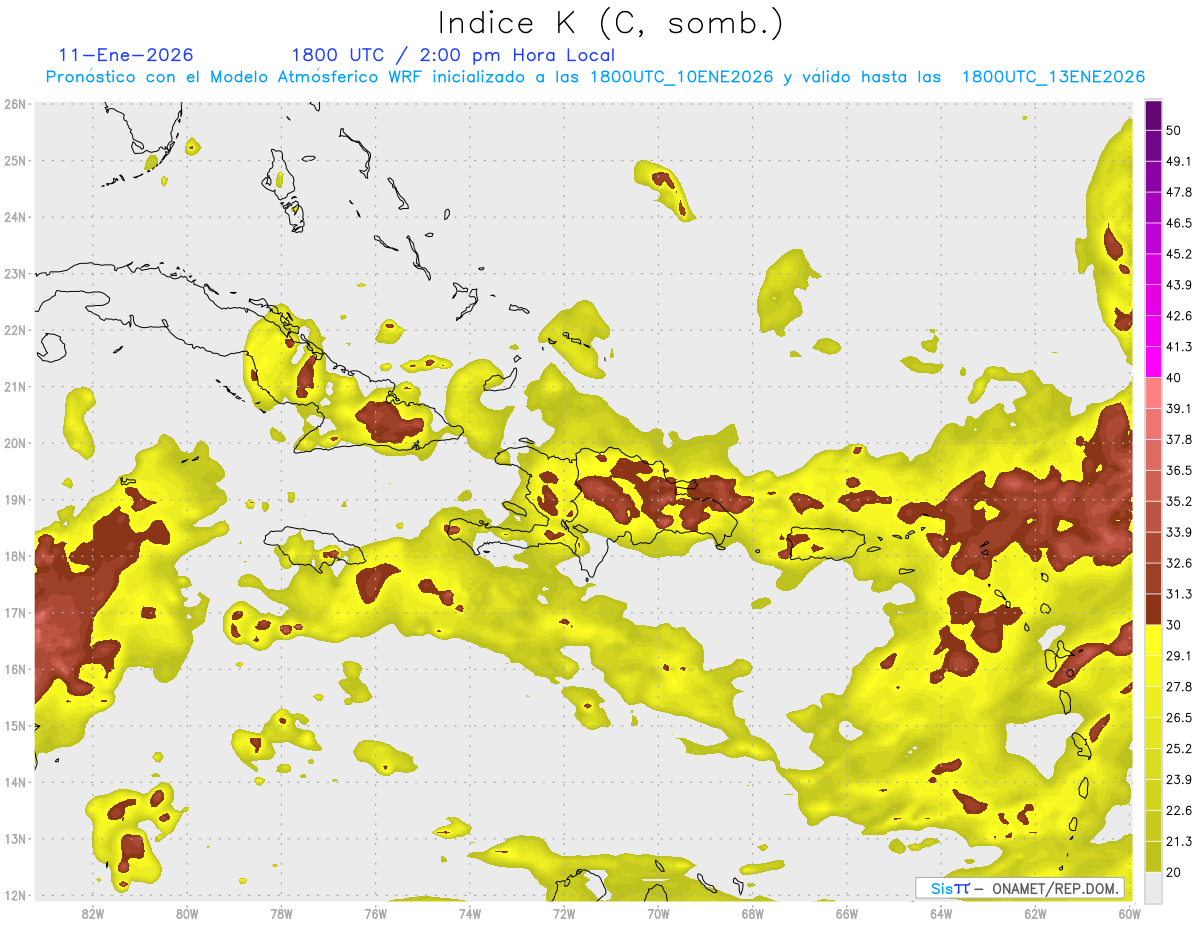Click the 18N latitude label
The width and height of the screenshot is (1200, 927).
14,556
